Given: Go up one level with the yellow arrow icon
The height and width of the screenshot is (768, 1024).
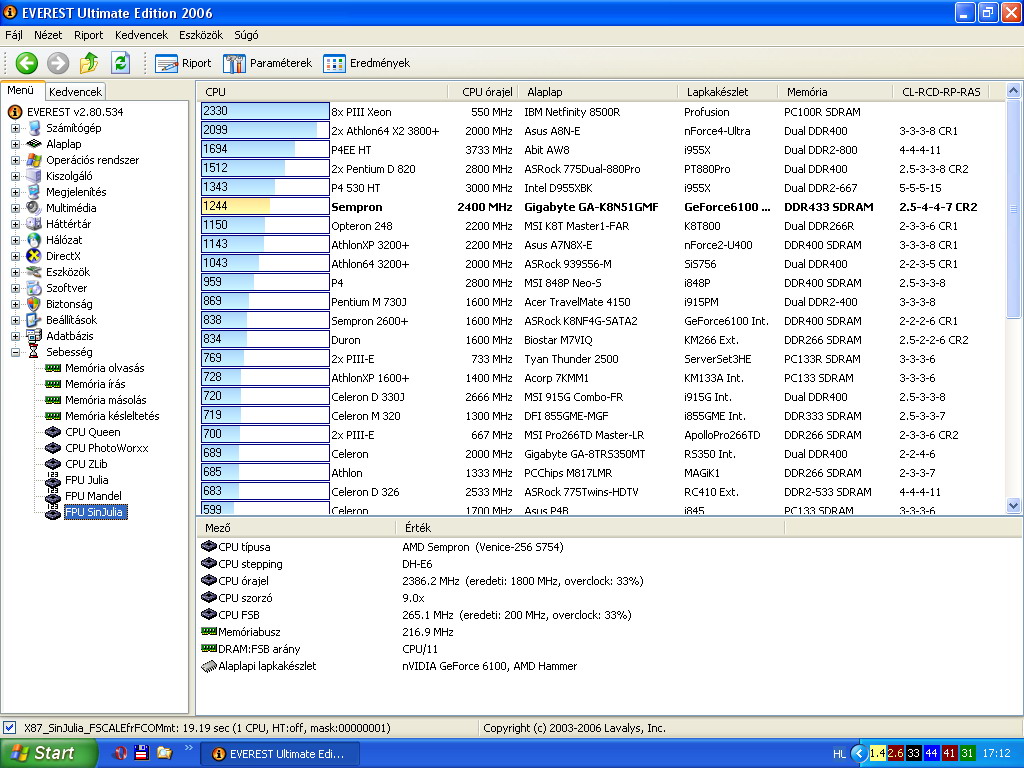Looking at the screenshot, I should click(89, 63).
